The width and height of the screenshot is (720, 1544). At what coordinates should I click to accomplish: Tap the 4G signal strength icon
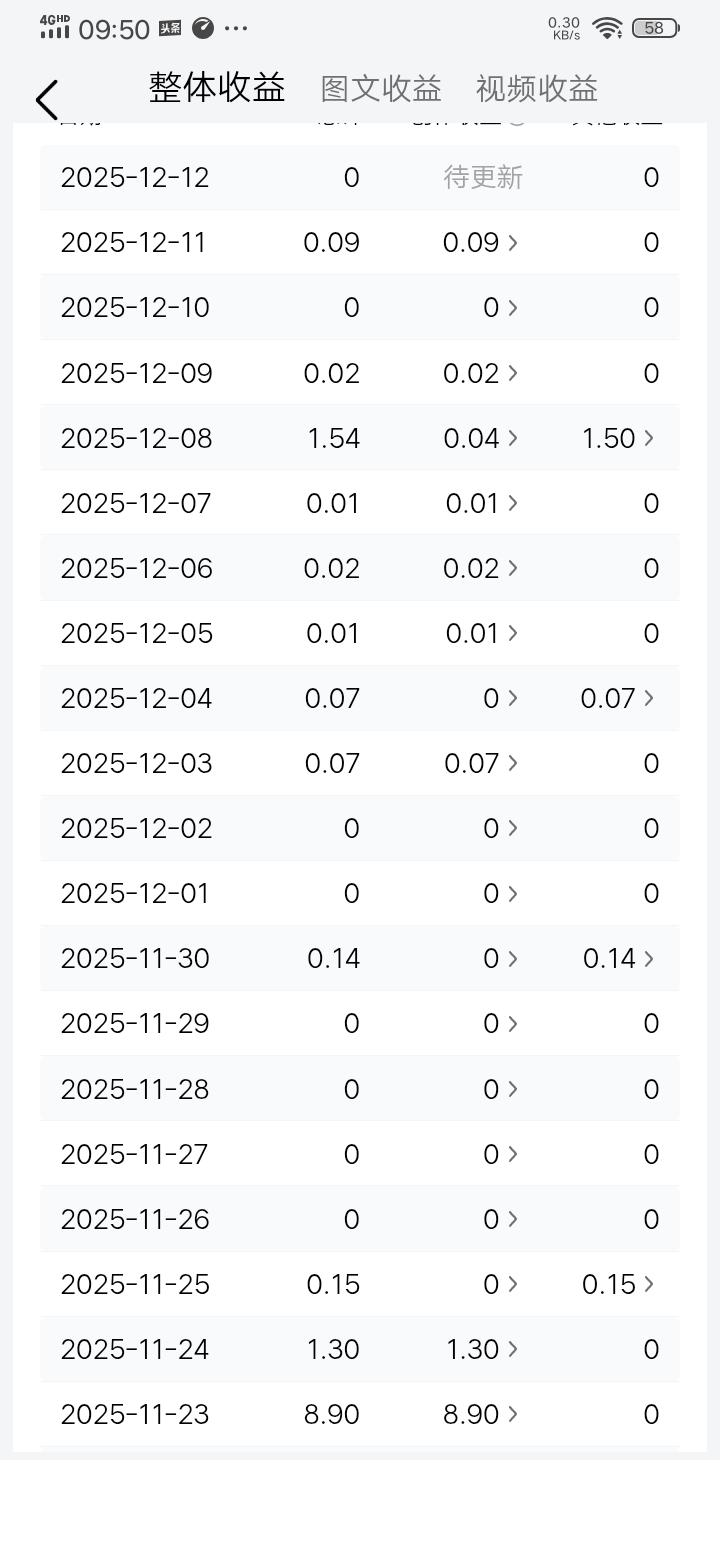55,27
